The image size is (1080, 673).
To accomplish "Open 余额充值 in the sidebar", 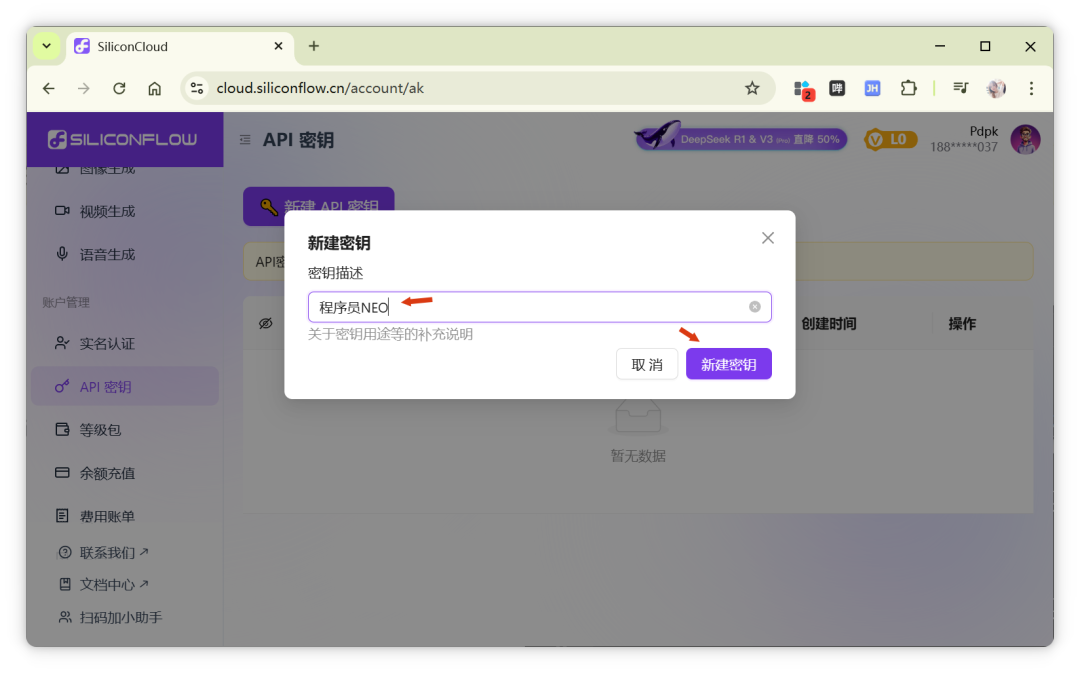I will (125, 473).
